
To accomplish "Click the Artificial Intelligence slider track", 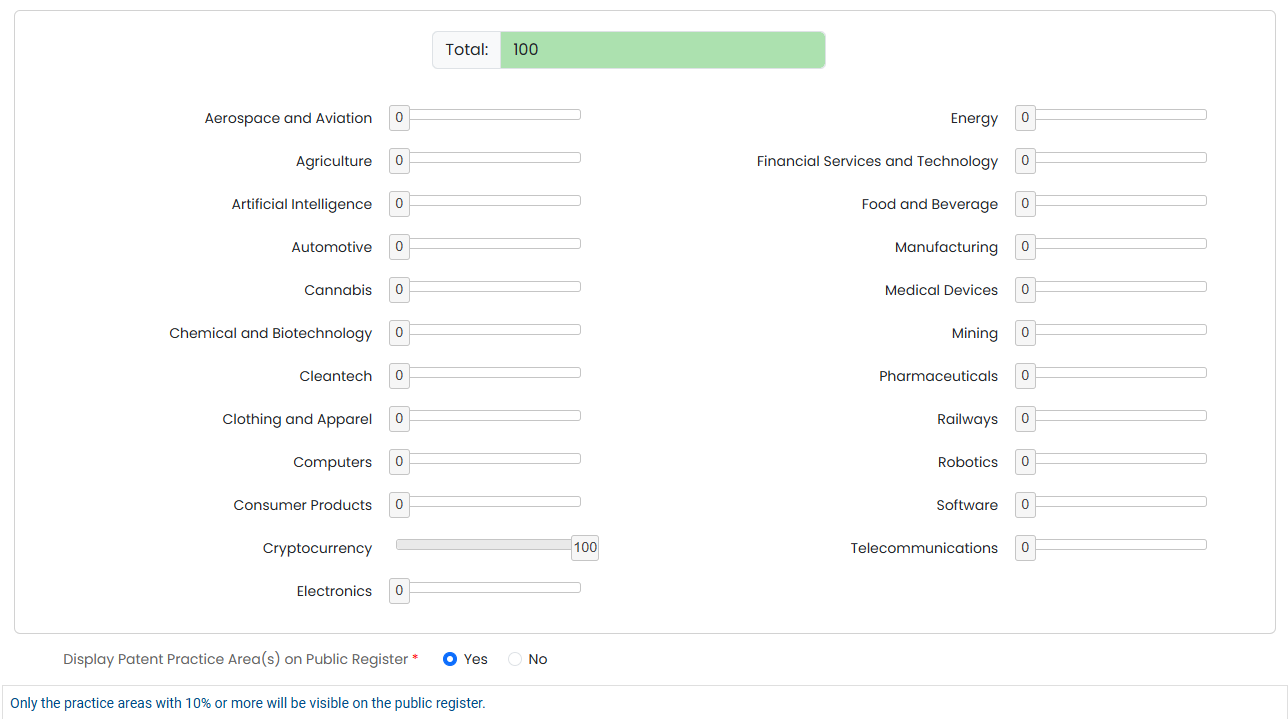I will pyautogui.click(x=495, y=201).
